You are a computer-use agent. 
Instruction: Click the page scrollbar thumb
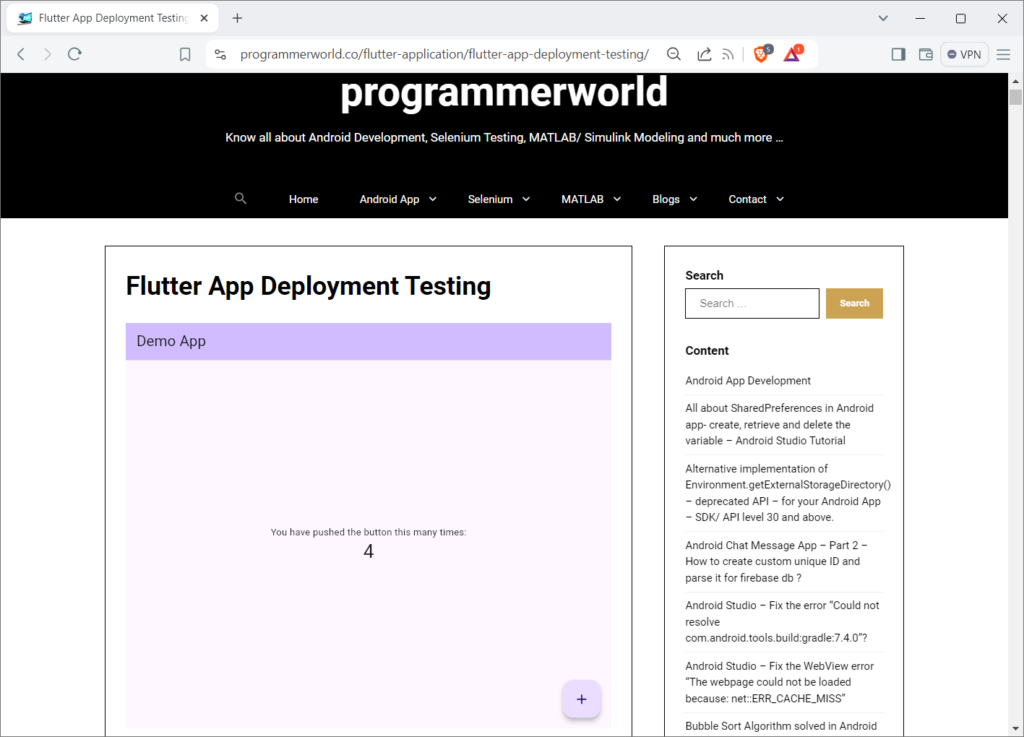(1015, 97)
